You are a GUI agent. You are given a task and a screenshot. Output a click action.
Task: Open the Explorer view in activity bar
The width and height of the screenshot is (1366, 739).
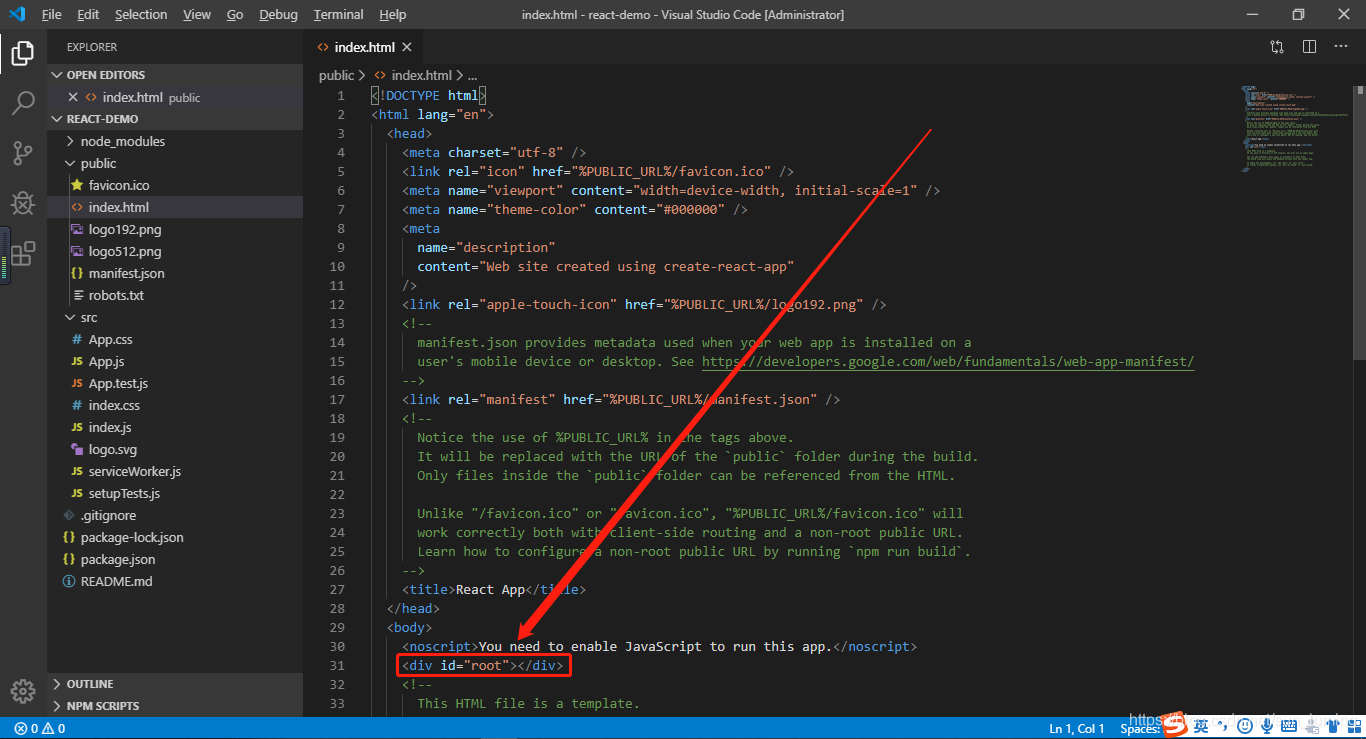pyautogui.click(x=23, y=53)
